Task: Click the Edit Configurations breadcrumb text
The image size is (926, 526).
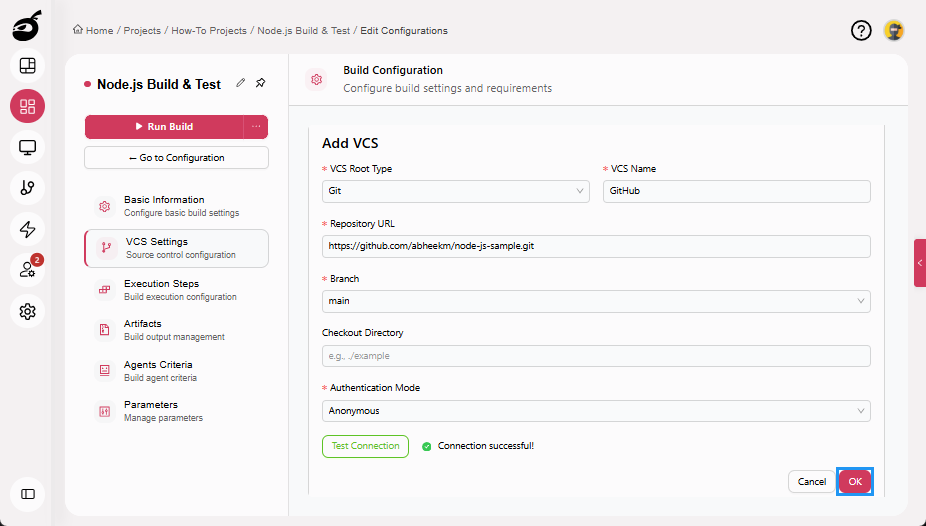Action: click(x=404, y=31)
